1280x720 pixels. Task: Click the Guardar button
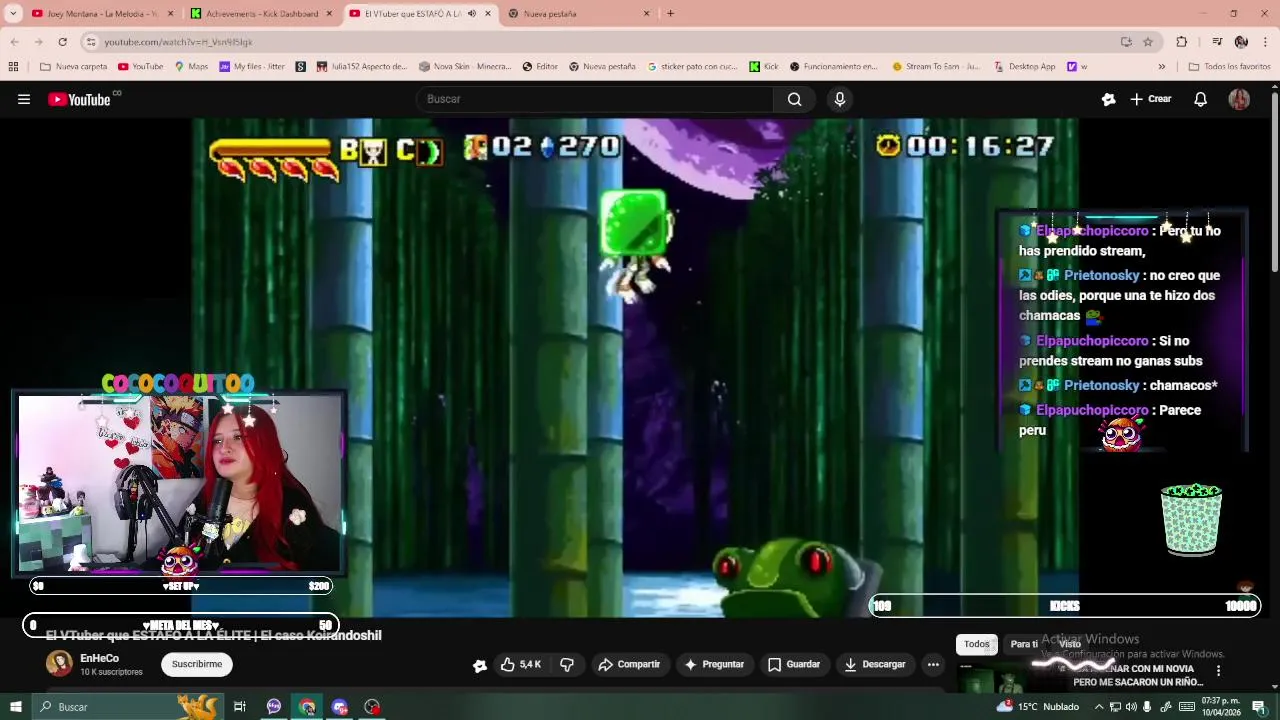794,664
